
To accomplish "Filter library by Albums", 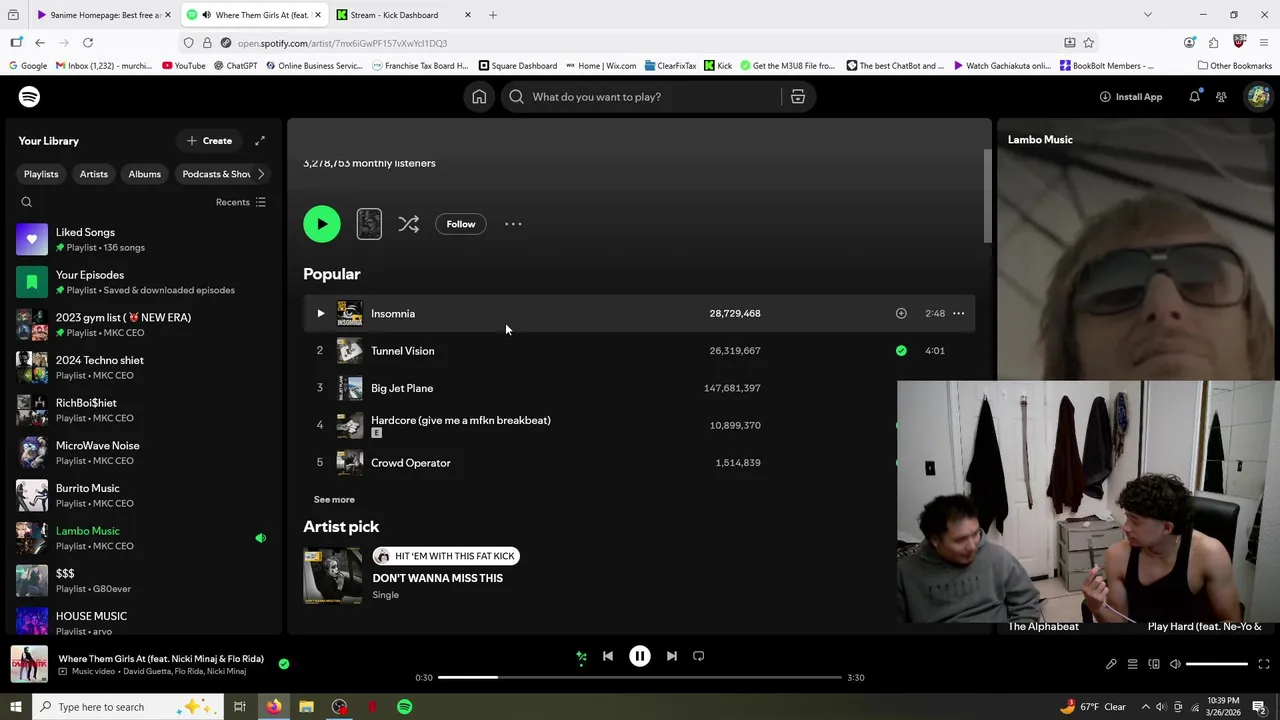I will pos(144,174).
